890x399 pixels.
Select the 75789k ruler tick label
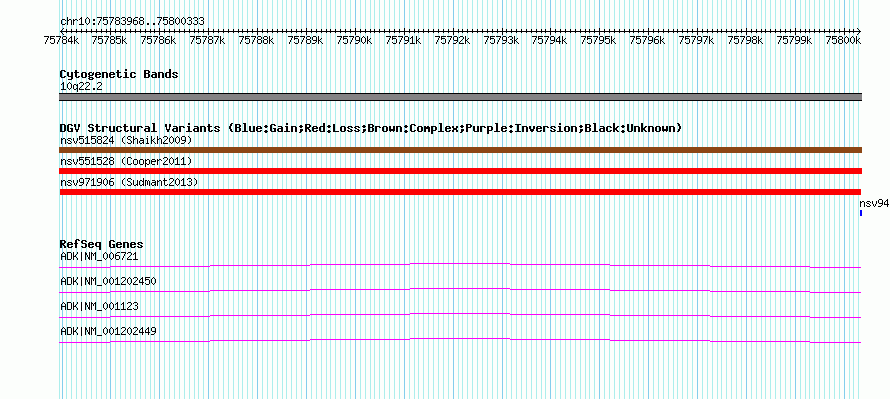305,40
